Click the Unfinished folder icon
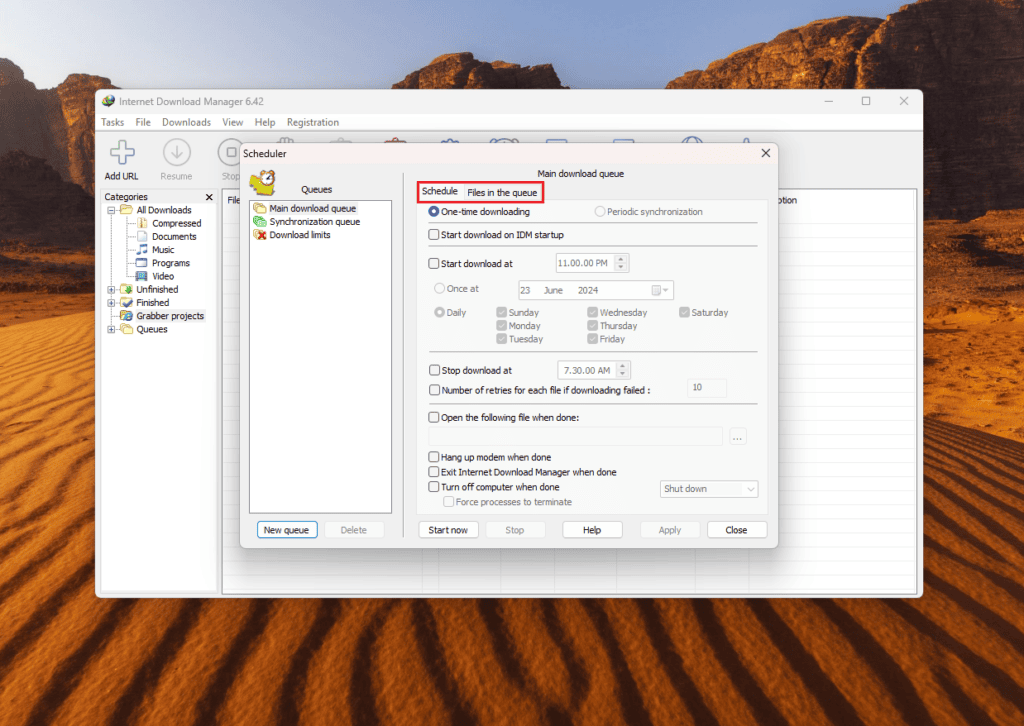The width and height of the screenshot is (1024, 726). (127, 289)
